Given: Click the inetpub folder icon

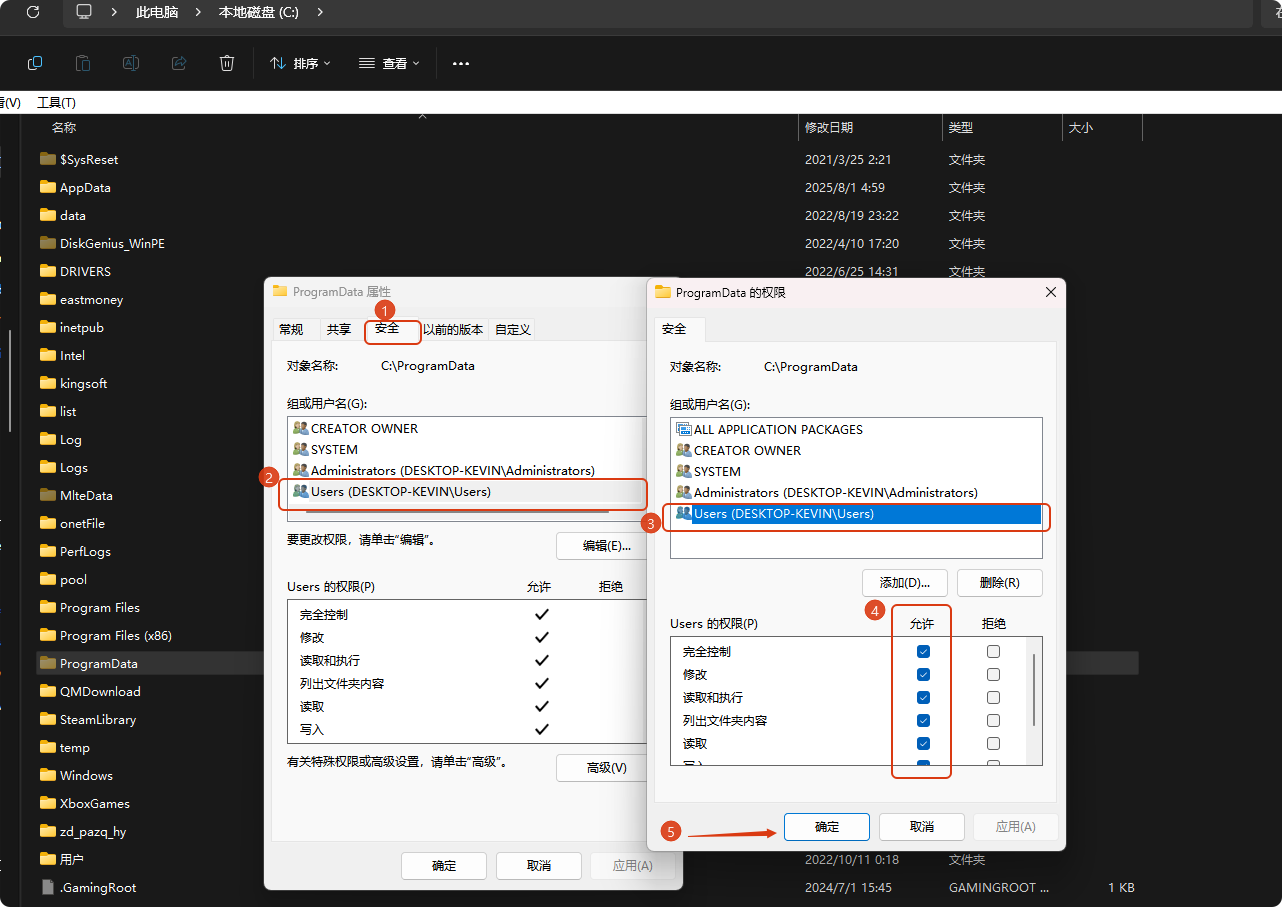Looking at the screenshot, I should click(47, 327).
